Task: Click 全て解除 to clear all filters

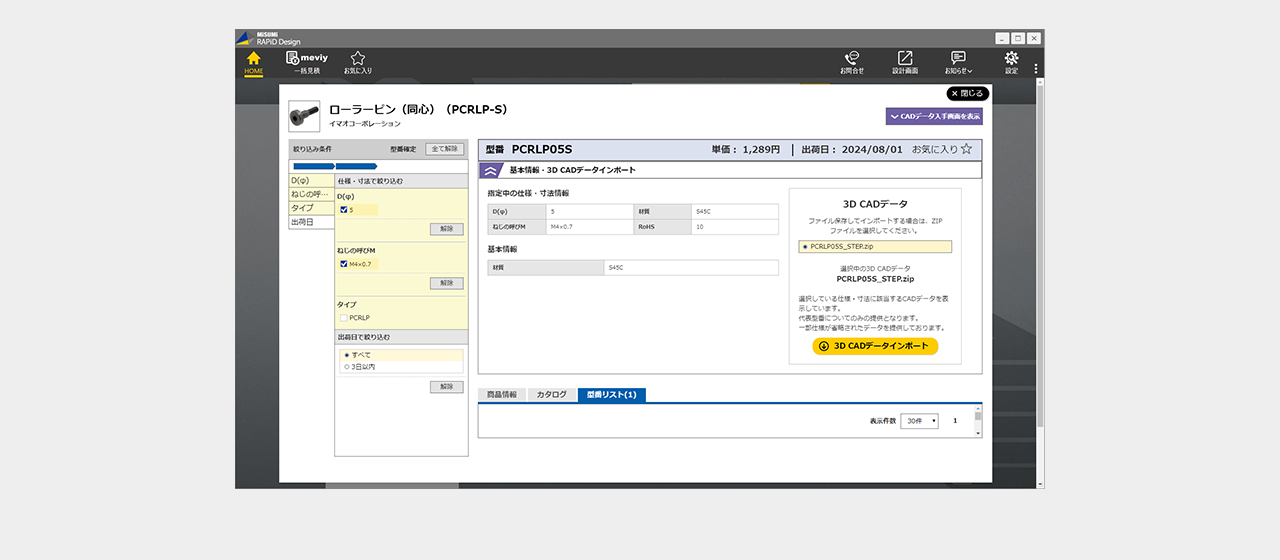Action: click(x=445, y=149)
